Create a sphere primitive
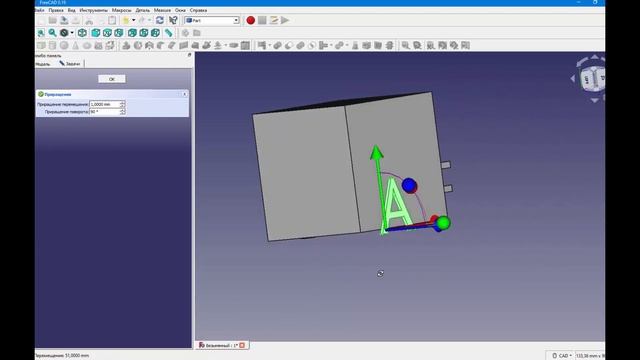This screenshot has height=360, width=640. (64, 46)
